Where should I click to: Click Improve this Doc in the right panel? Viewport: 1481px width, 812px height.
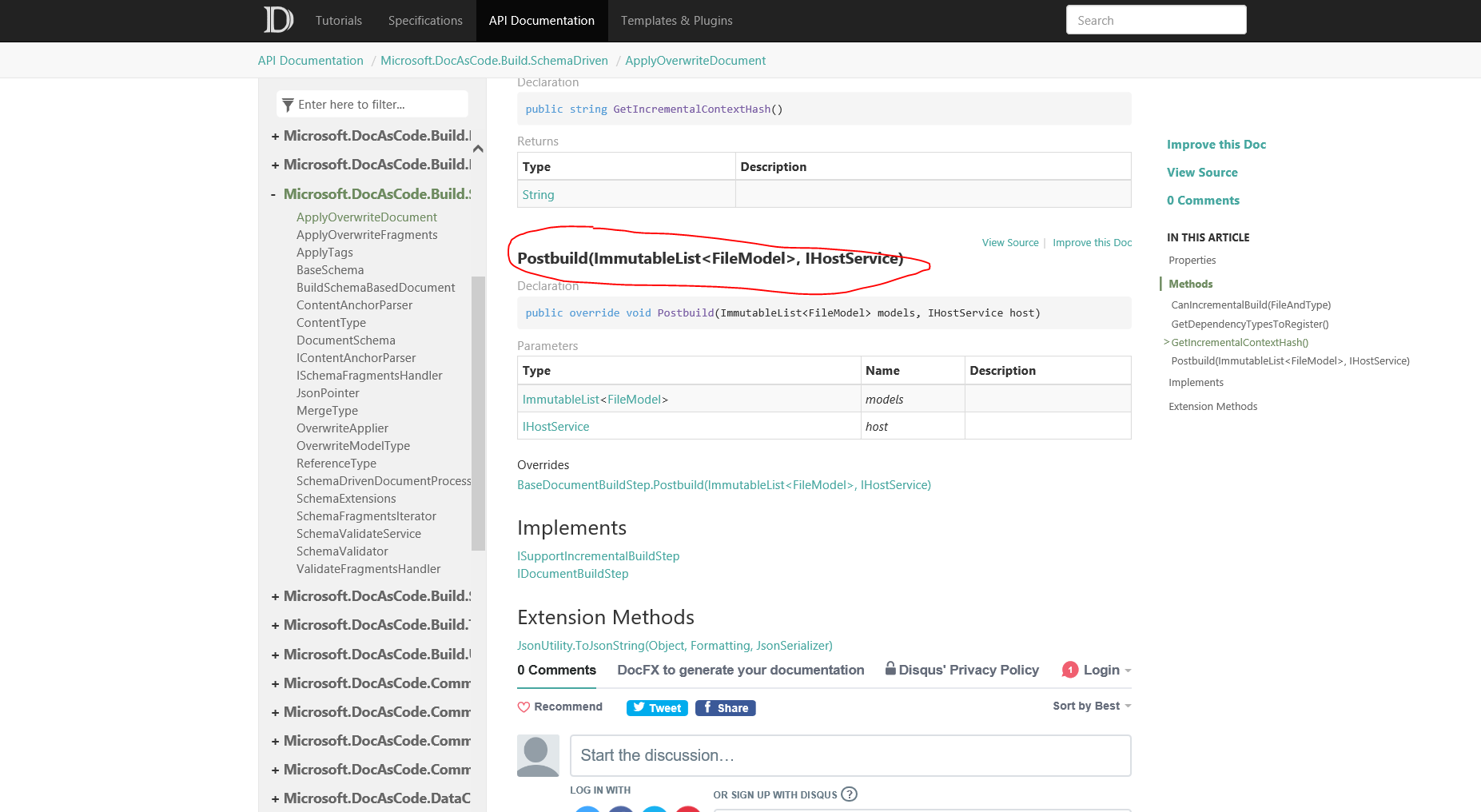point(1216,144)
